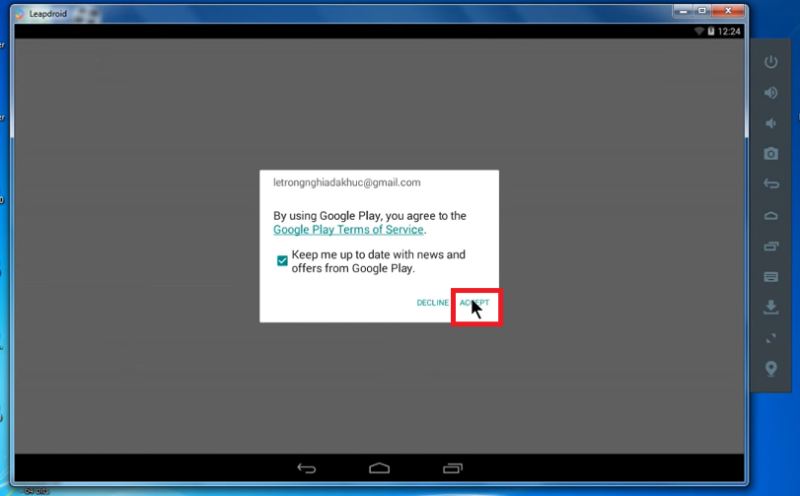Tap the Android recents button in navigation bar
The height and width of the screenshot is (496, 800).
[x=452, y=468]
